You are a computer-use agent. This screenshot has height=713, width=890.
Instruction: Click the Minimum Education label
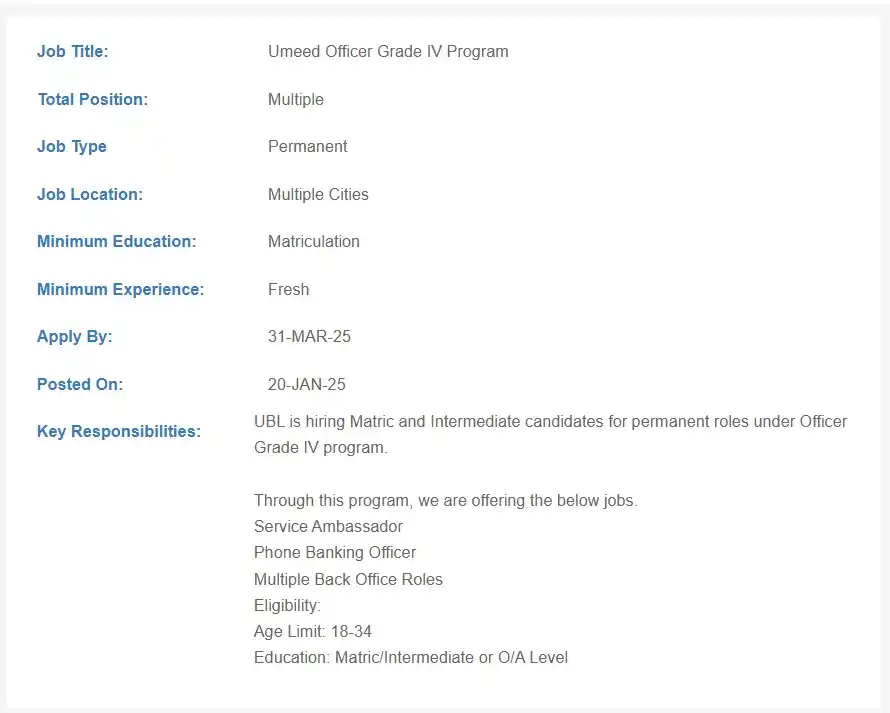116,241
